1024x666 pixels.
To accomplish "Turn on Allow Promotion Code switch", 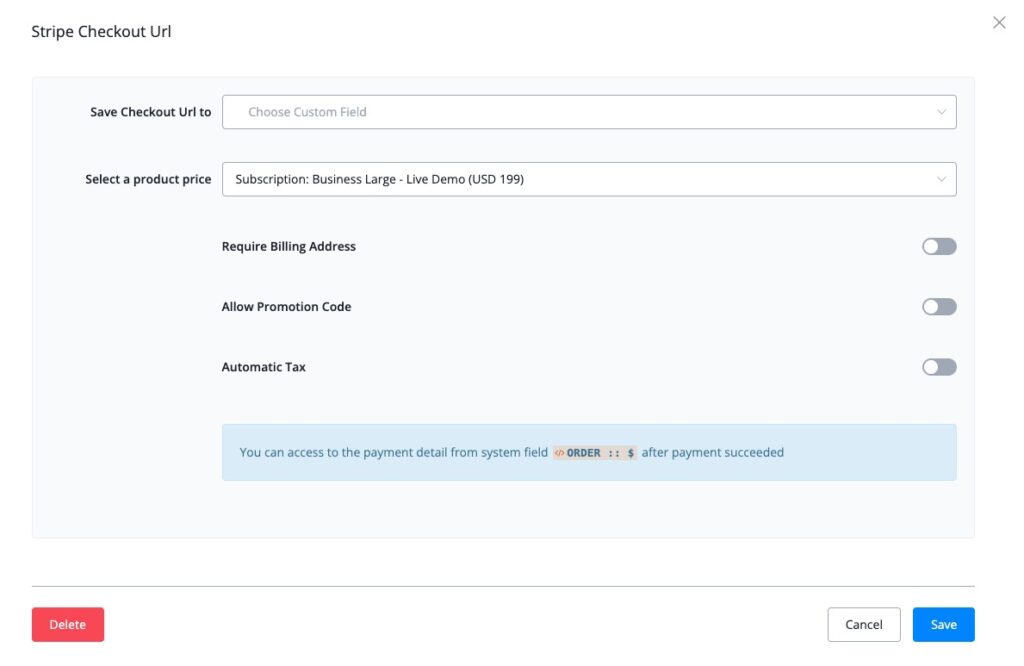I will click(939, 307).
